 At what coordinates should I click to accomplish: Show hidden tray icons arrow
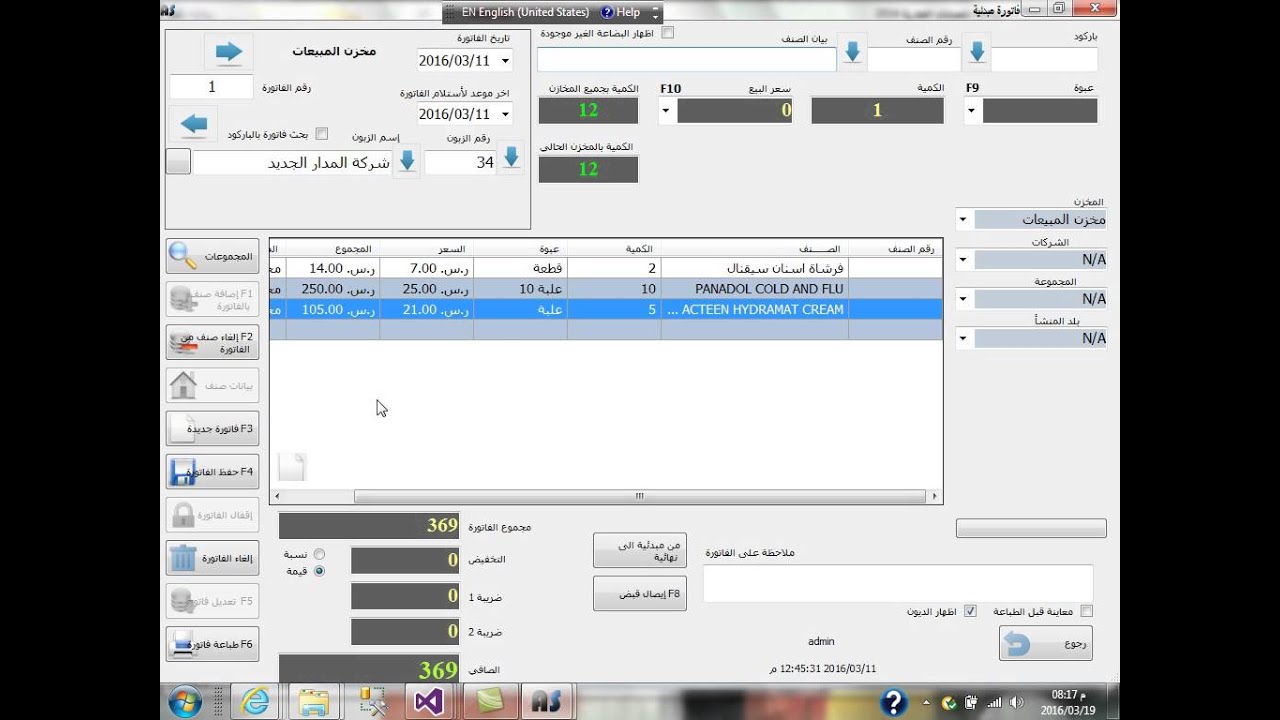coord(925,702)
